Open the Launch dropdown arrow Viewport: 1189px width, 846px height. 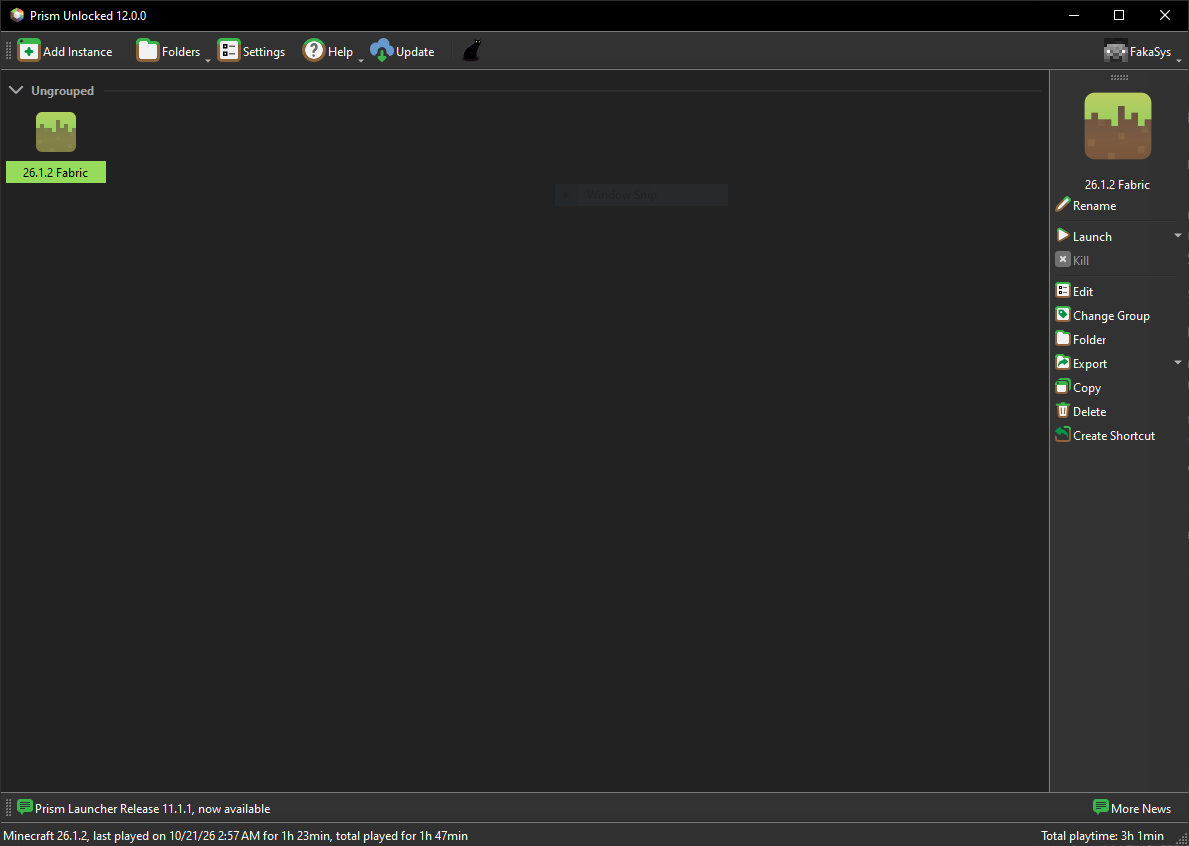point(1178,236)
